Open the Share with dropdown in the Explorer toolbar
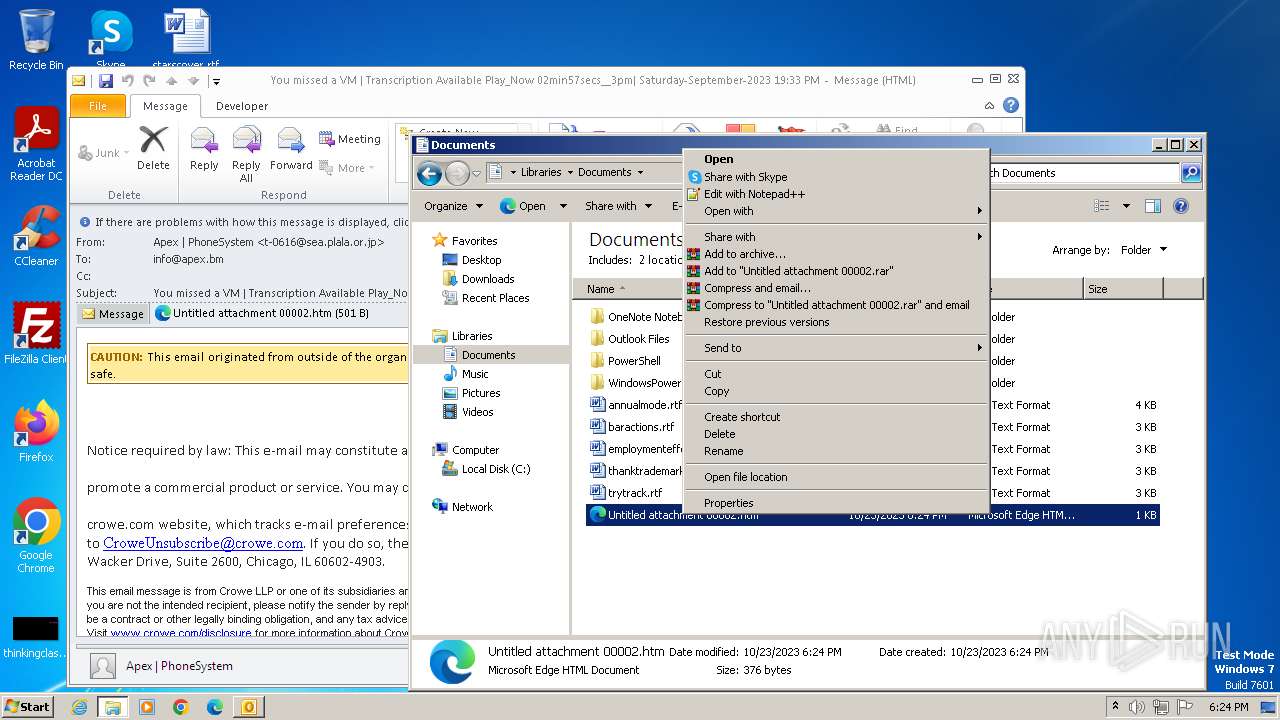 [618, 206]
